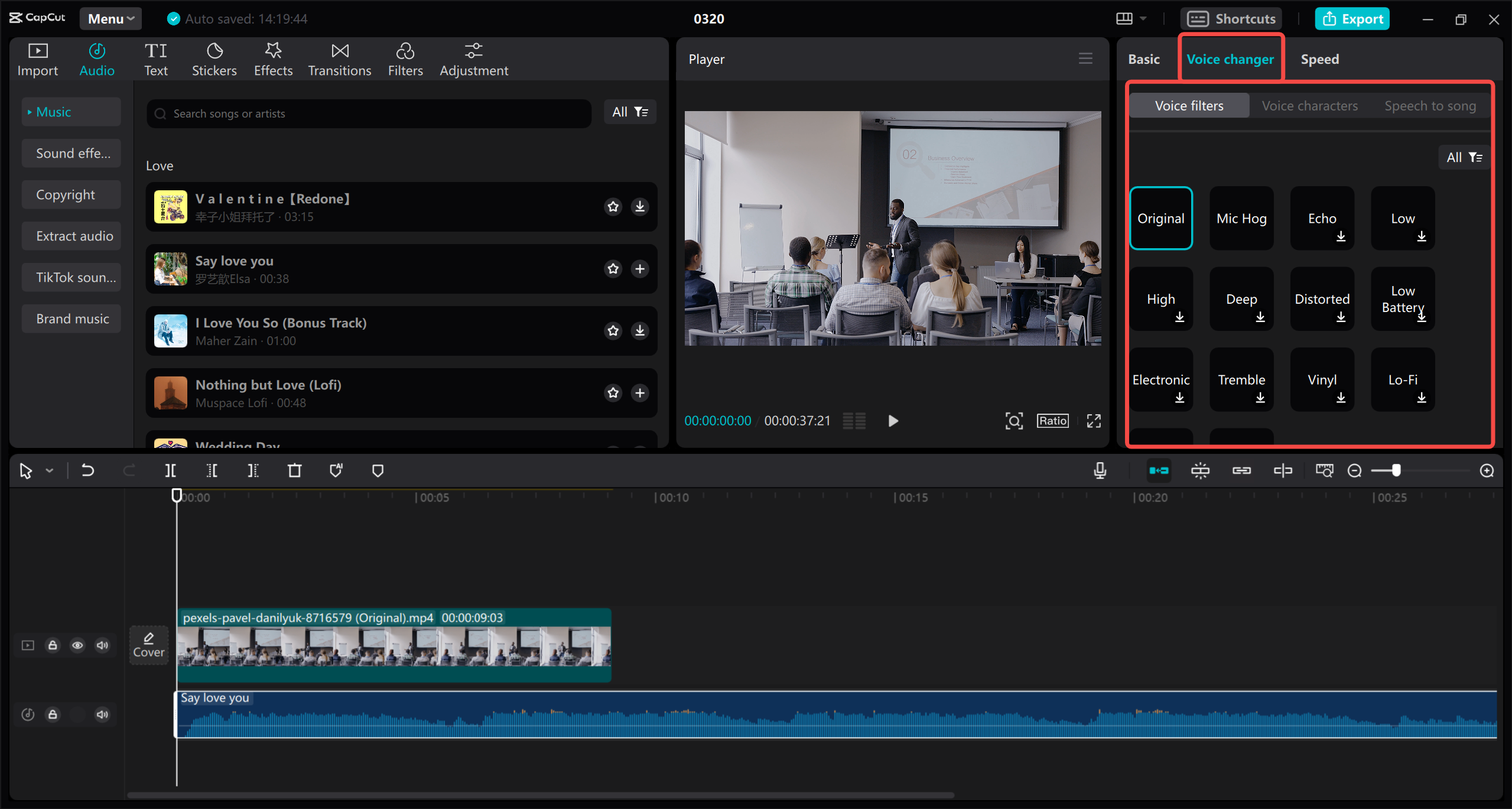Image resolution: width=1512 pixels, height=809 pixels.
Task: Download the Echo voice filter
Action: click(1341, 237)
